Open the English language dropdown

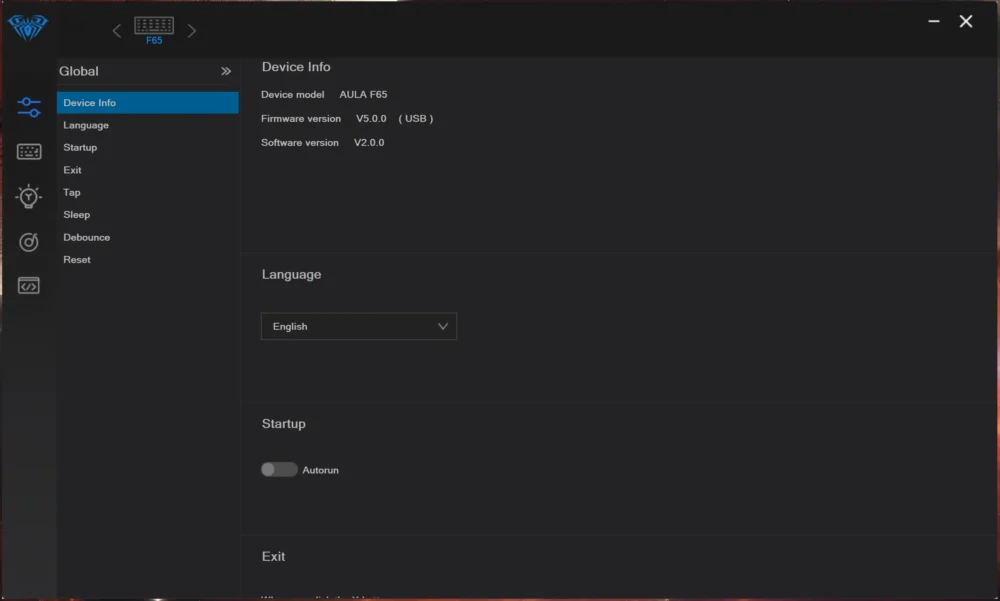359,326
